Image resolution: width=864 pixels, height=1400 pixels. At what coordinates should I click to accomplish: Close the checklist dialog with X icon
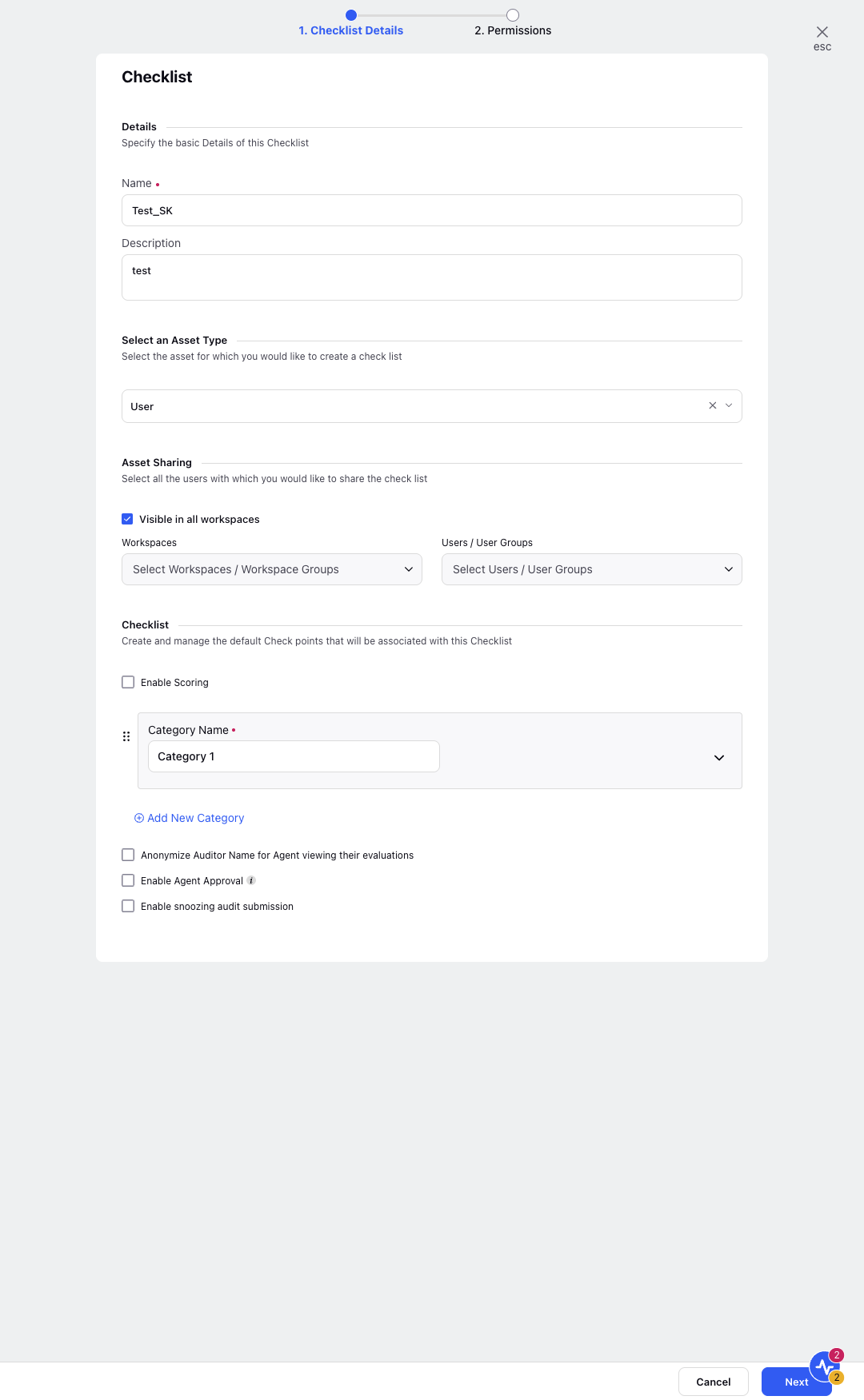coord(822,32)
